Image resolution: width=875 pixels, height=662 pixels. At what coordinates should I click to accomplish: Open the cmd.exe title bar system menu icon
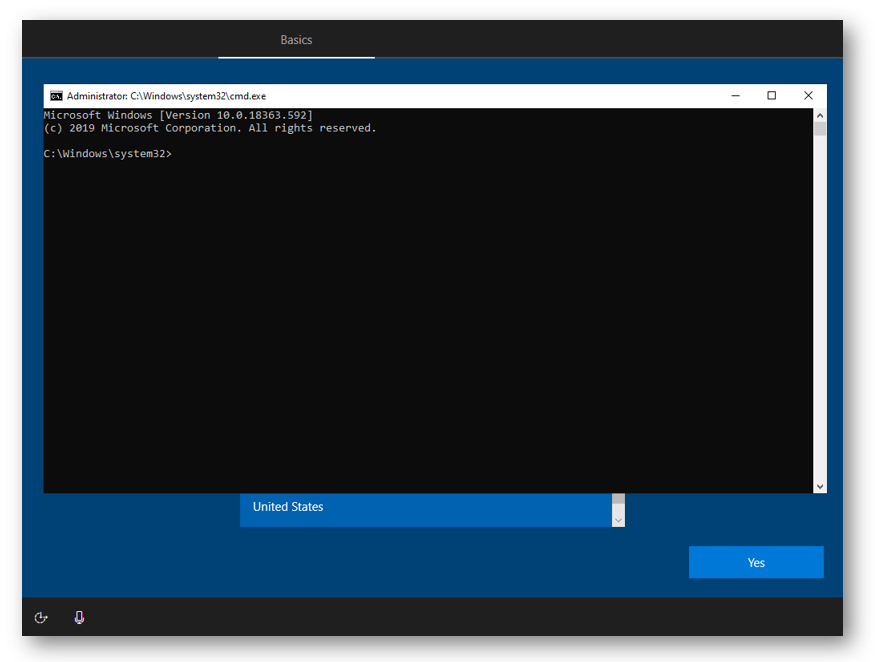click(x=56, y=96)
